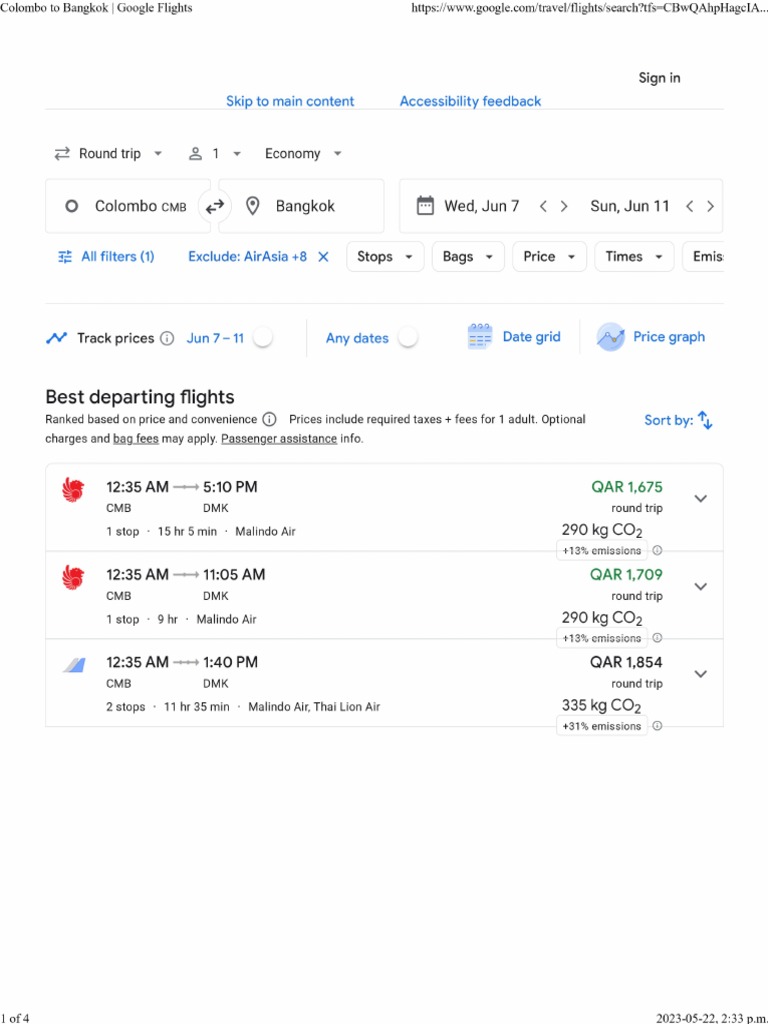Swap origin and destination with the arrows icon
The height and width of the screenshot is (1024, 768).
215,206
